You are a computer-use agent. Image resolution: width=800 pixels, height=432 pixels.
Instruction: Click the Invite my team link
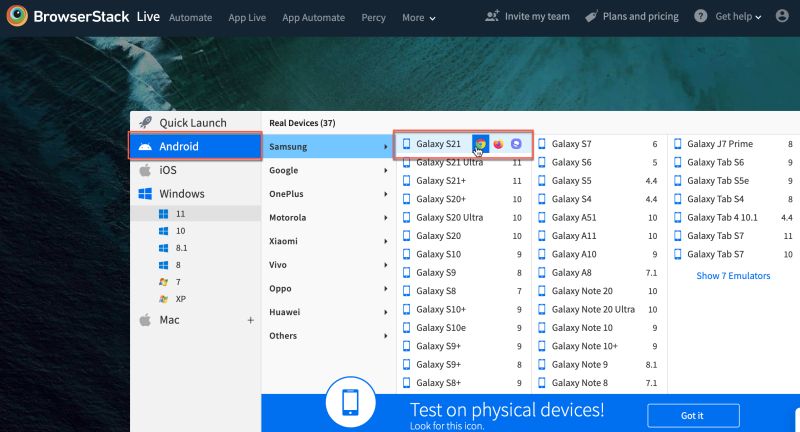point(537,16)
